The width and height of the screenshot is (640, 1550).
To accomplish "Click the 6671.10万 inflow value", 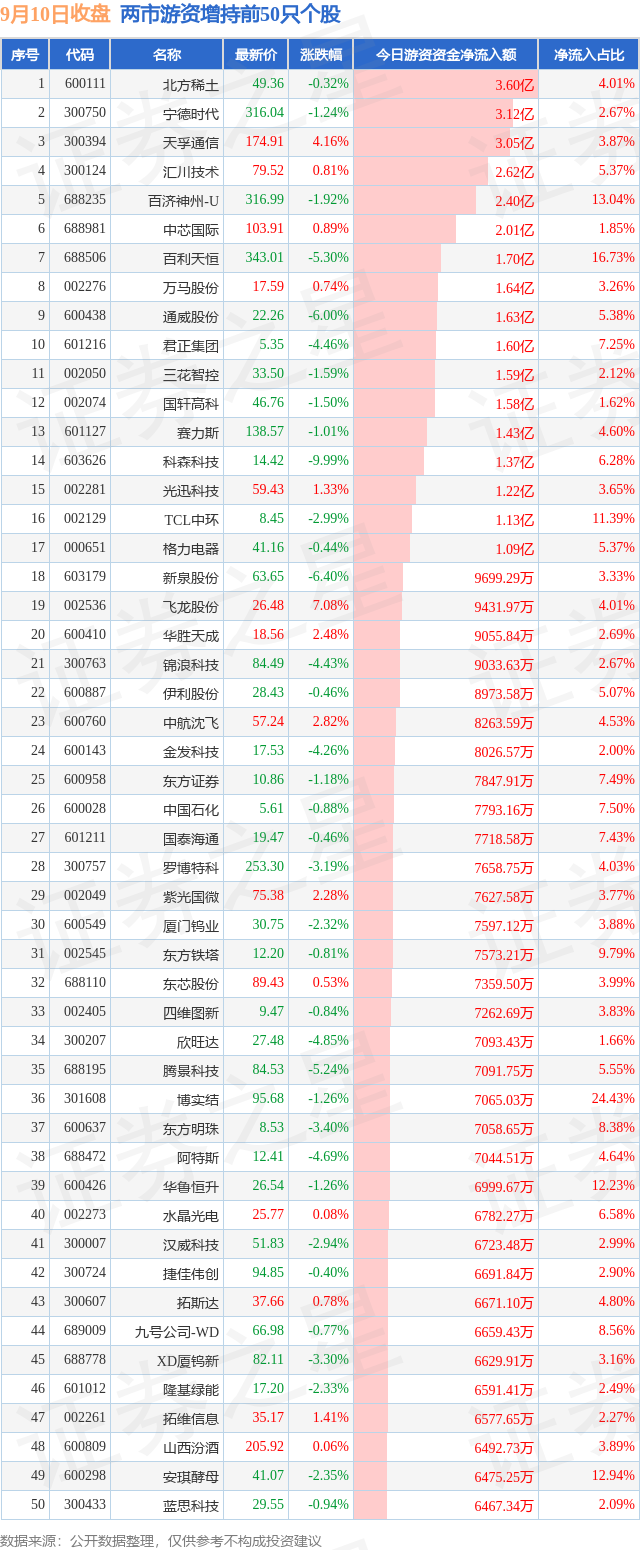I will pyautogui.click(x=503, y=1303).
